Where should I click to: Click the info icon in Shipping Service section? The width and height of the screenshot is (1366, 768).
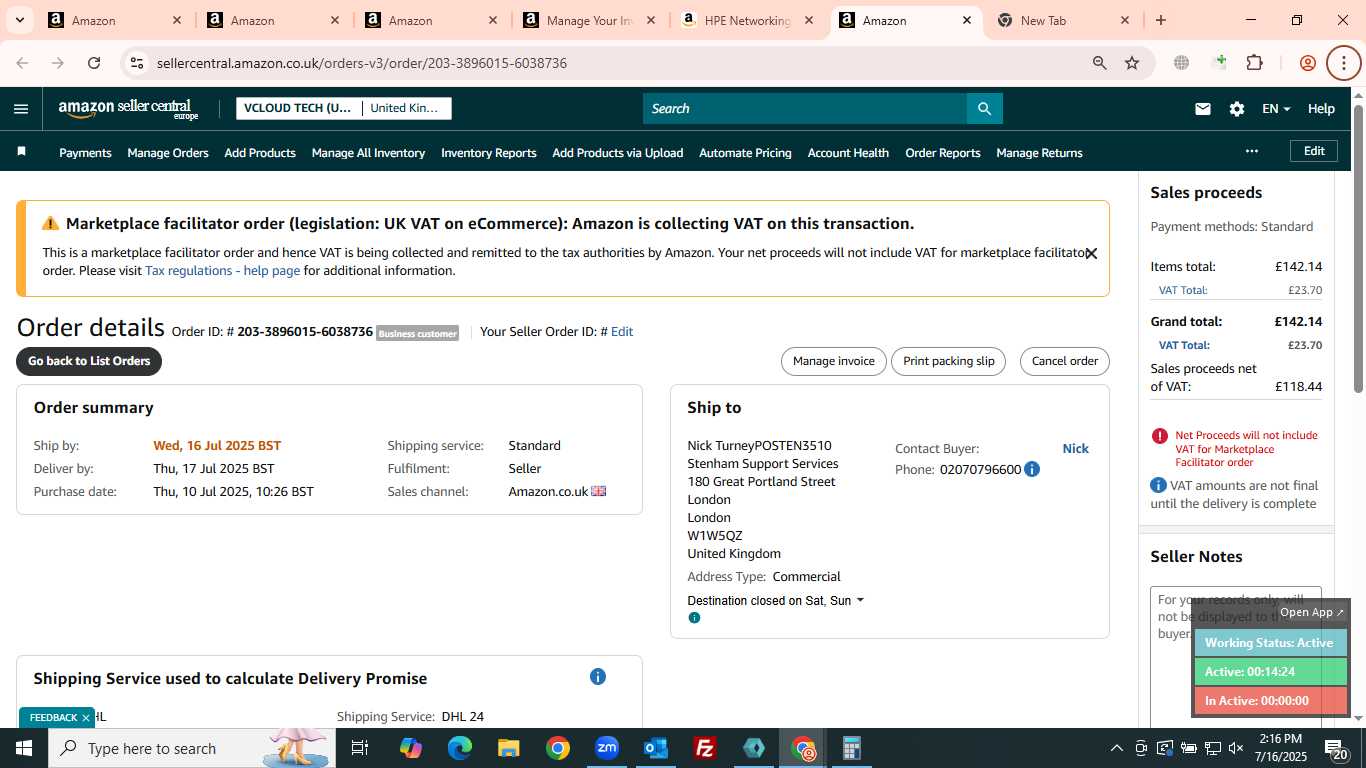(598, 677)
